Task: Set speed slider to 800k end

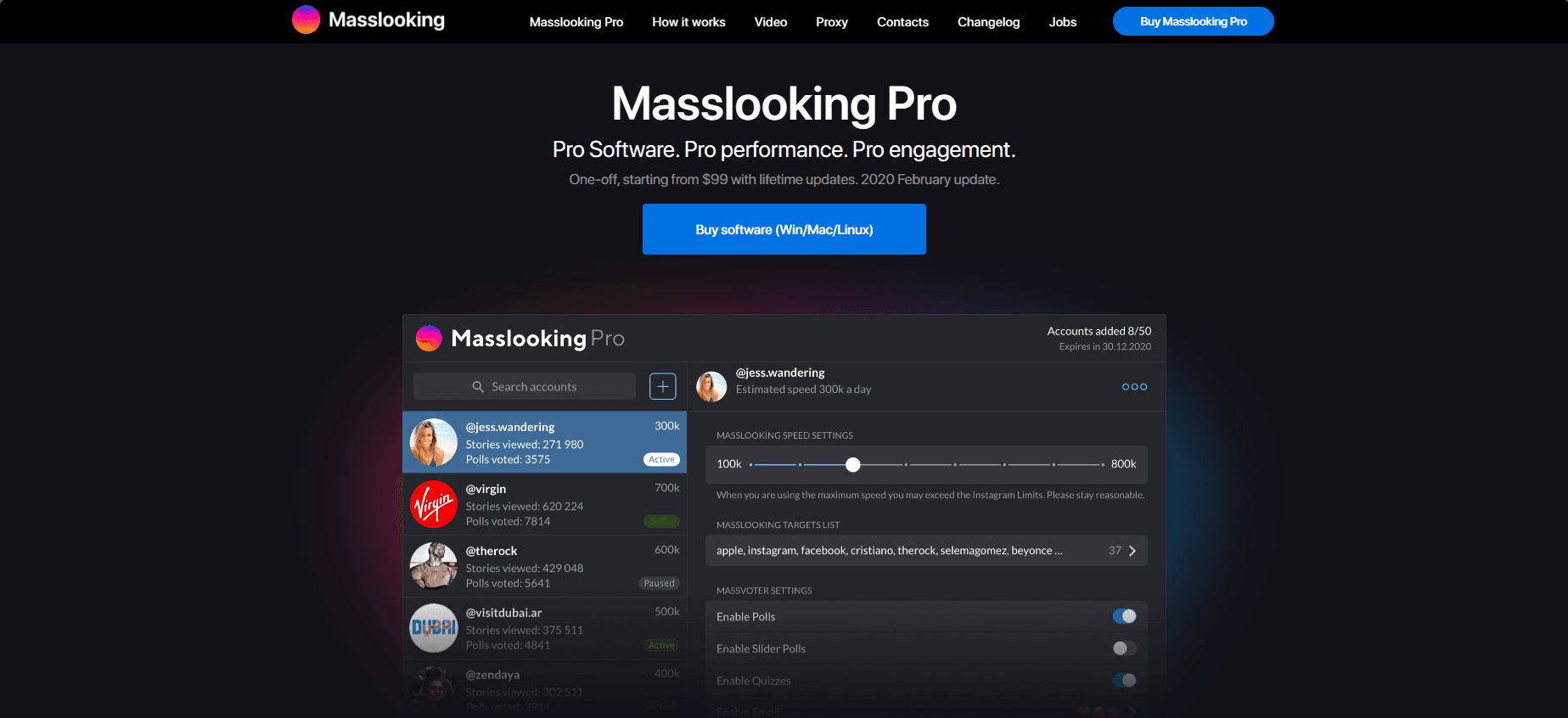Action: 1102,464
